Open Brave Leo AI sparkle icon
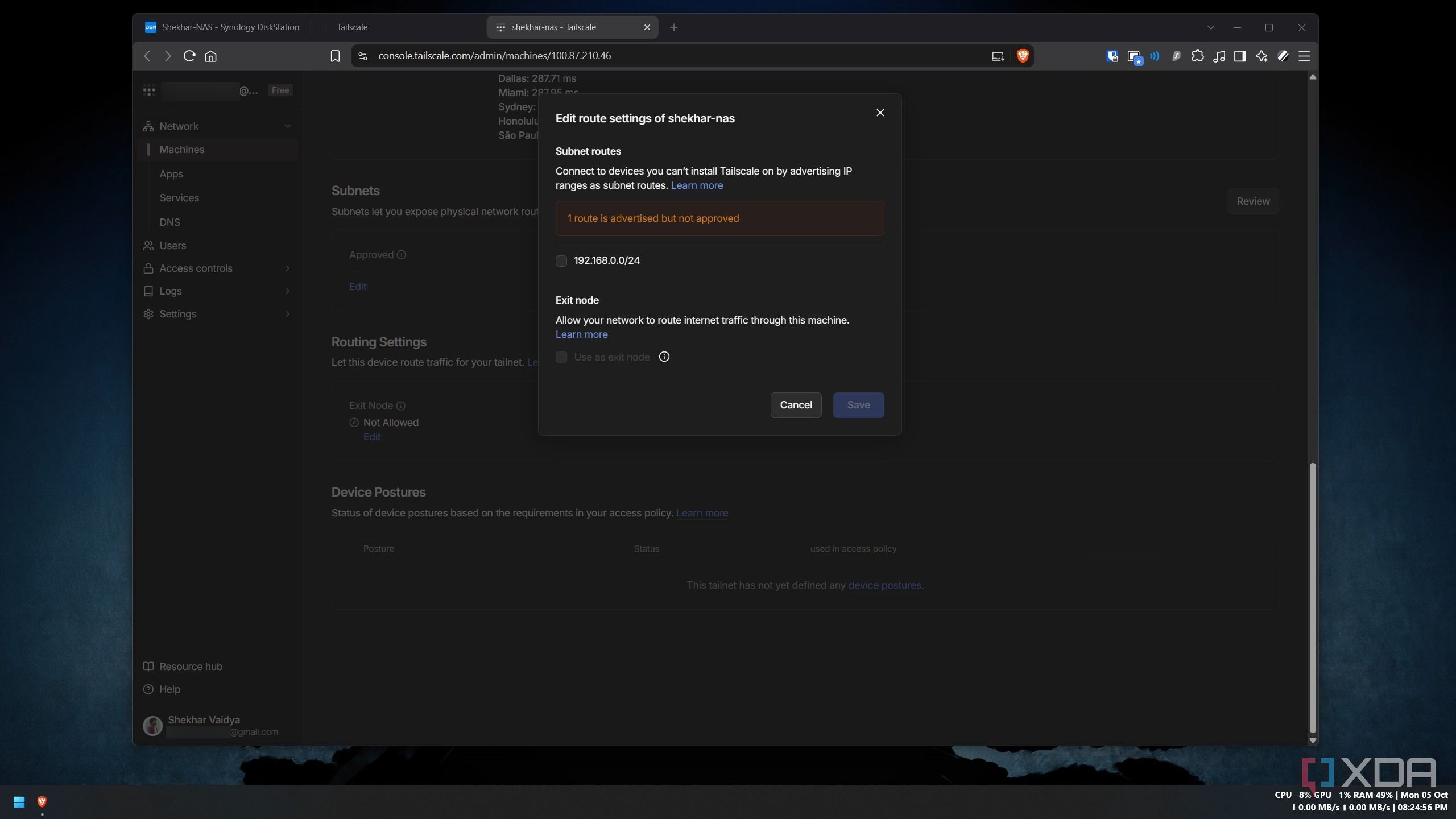This screenshot has height=819, width=1456. point(1261,56)
